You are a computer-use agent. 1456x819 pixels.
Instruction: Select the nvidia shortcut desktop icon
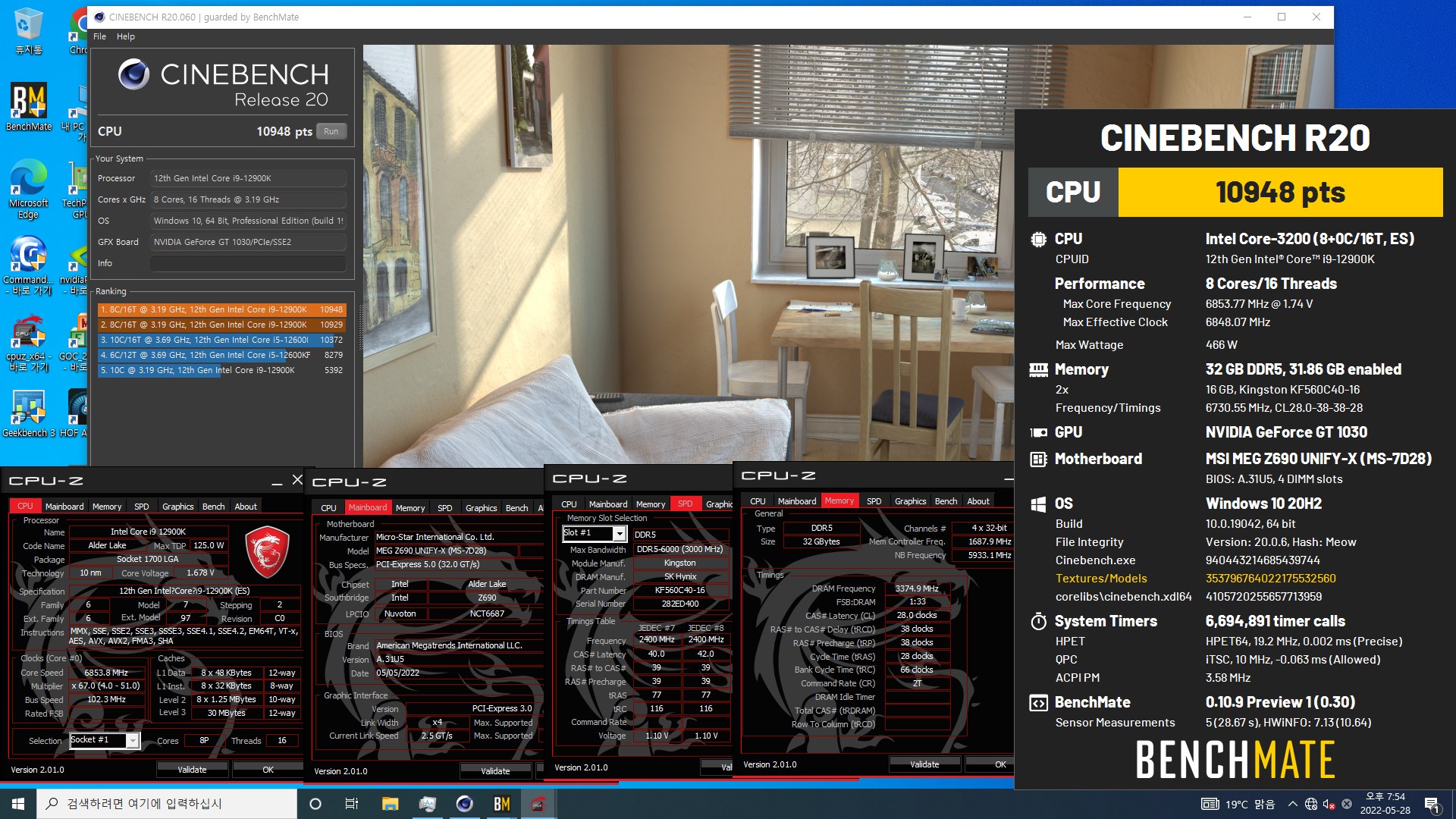click(x=74, y=265)
